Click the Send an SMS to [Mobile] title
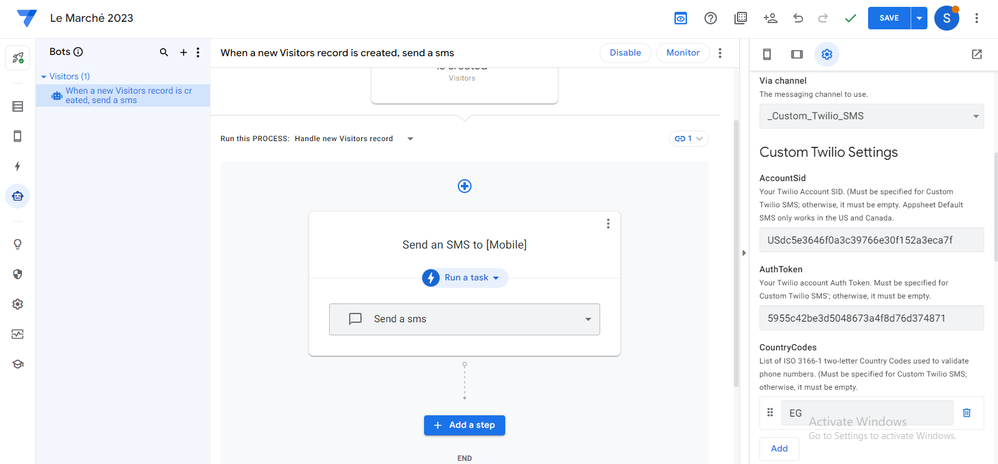The image size is (998, 464). tap(465, 244)
